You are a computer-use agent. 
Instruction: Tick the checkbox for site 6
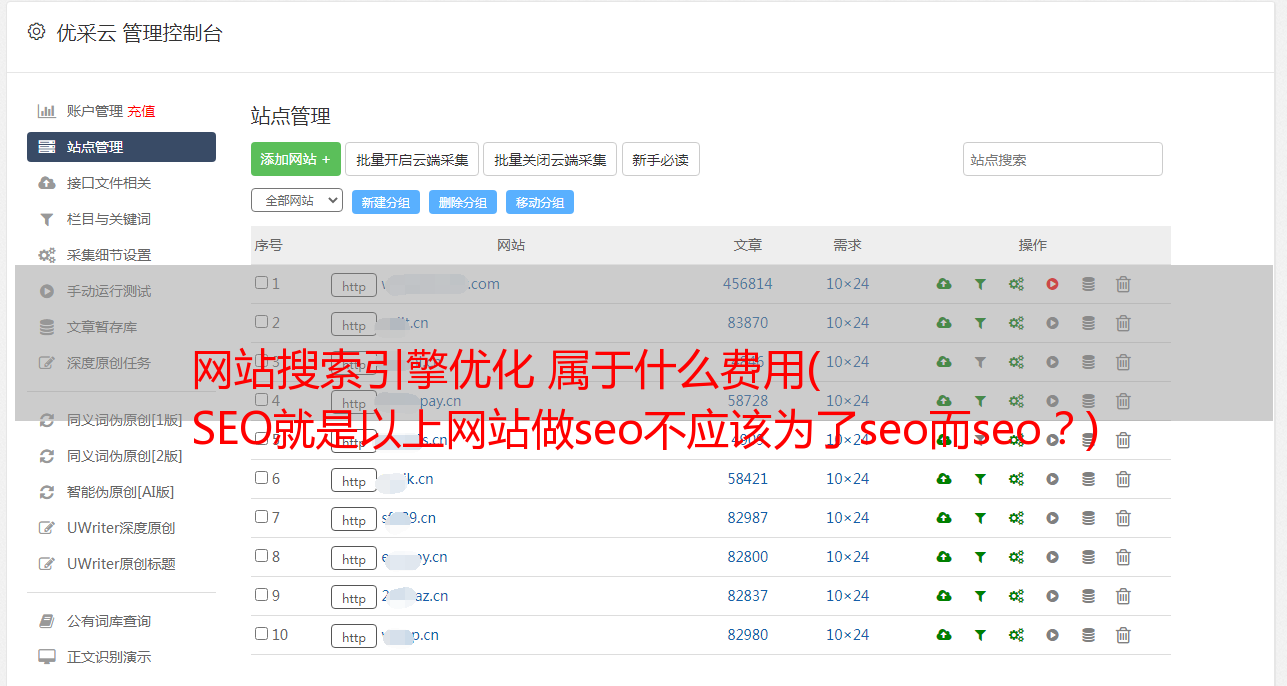click(x=261, y=478)
